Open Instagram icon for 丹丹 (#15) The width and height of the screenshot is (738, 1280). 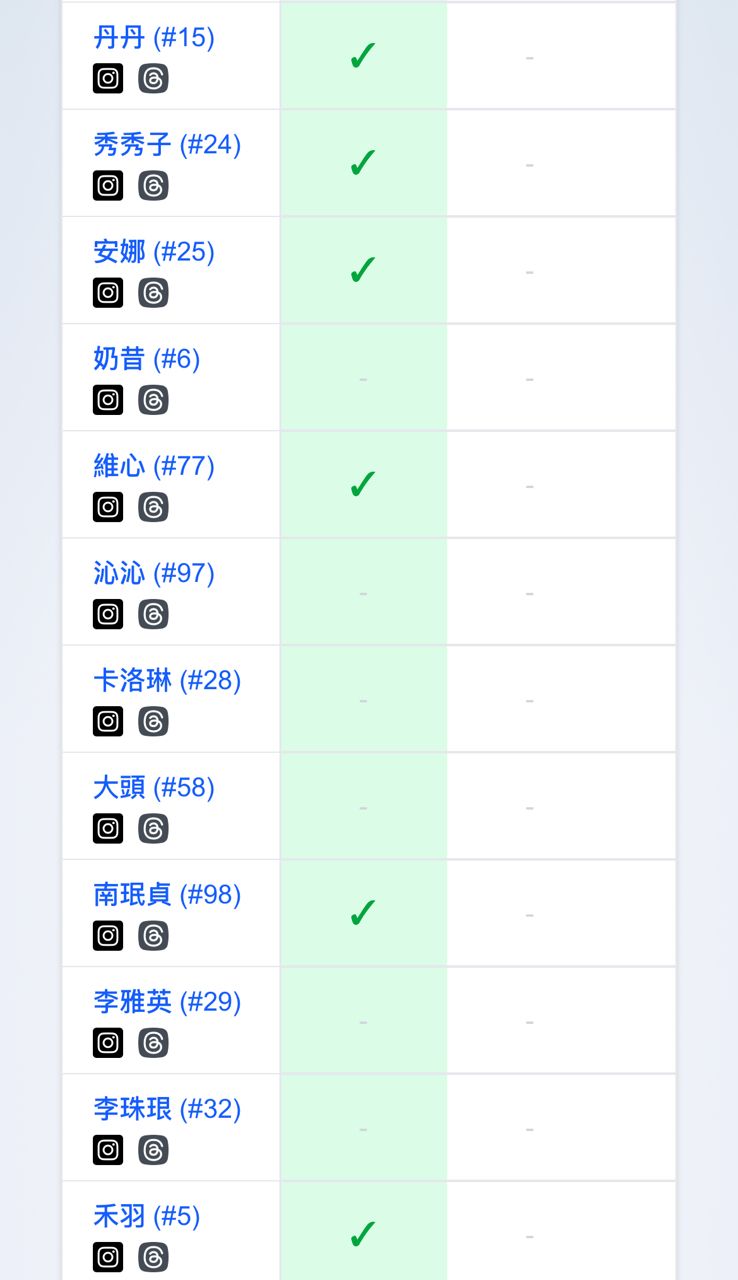click(108, 78)
